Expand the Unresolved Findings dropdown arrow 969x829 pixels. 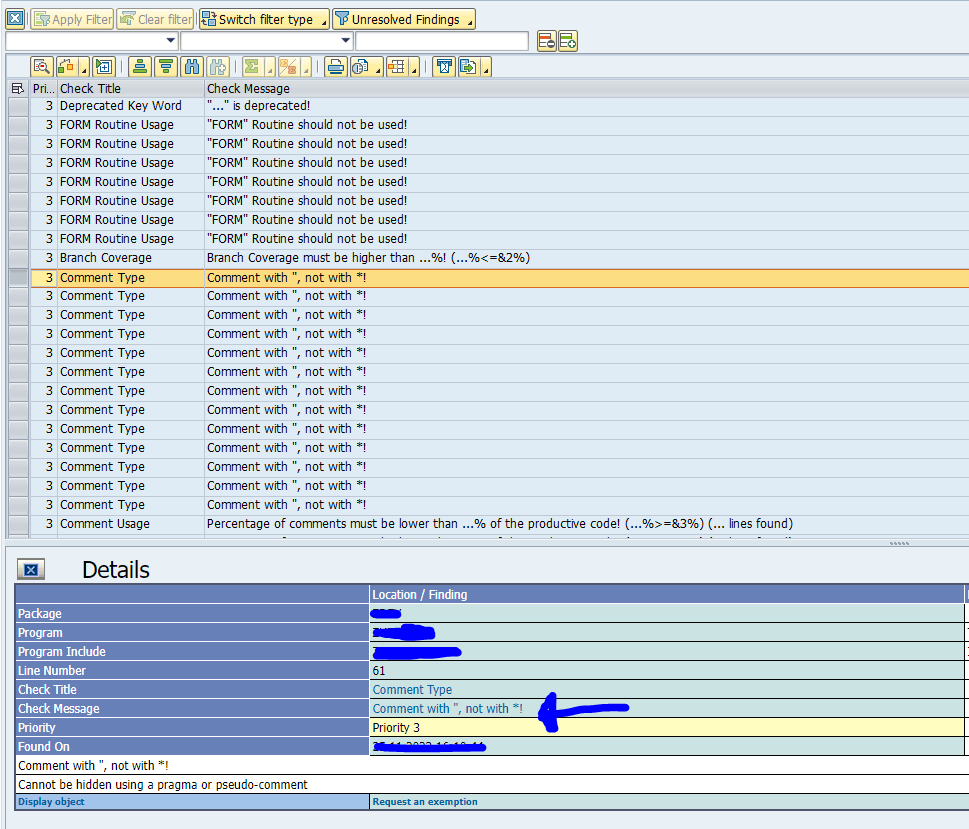click(467, 18)
